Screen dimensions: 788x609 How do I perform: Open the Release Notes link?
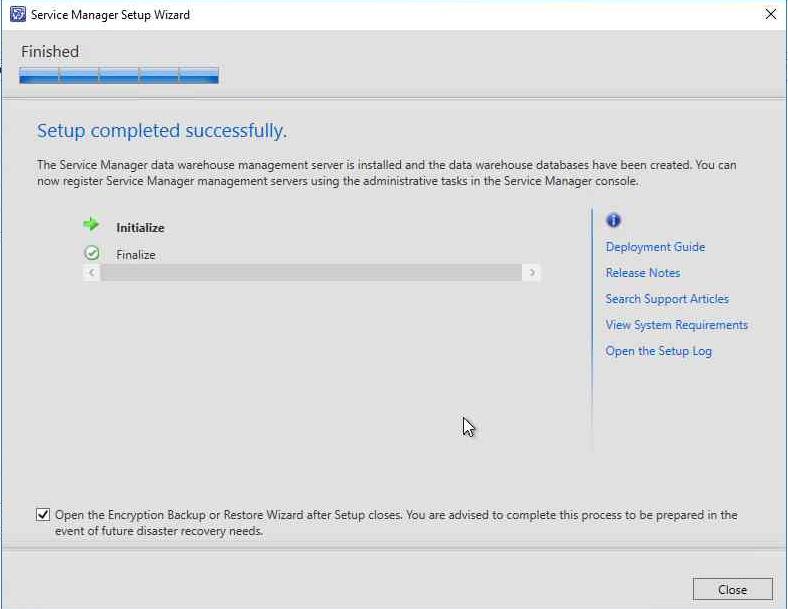pos(643,273)
